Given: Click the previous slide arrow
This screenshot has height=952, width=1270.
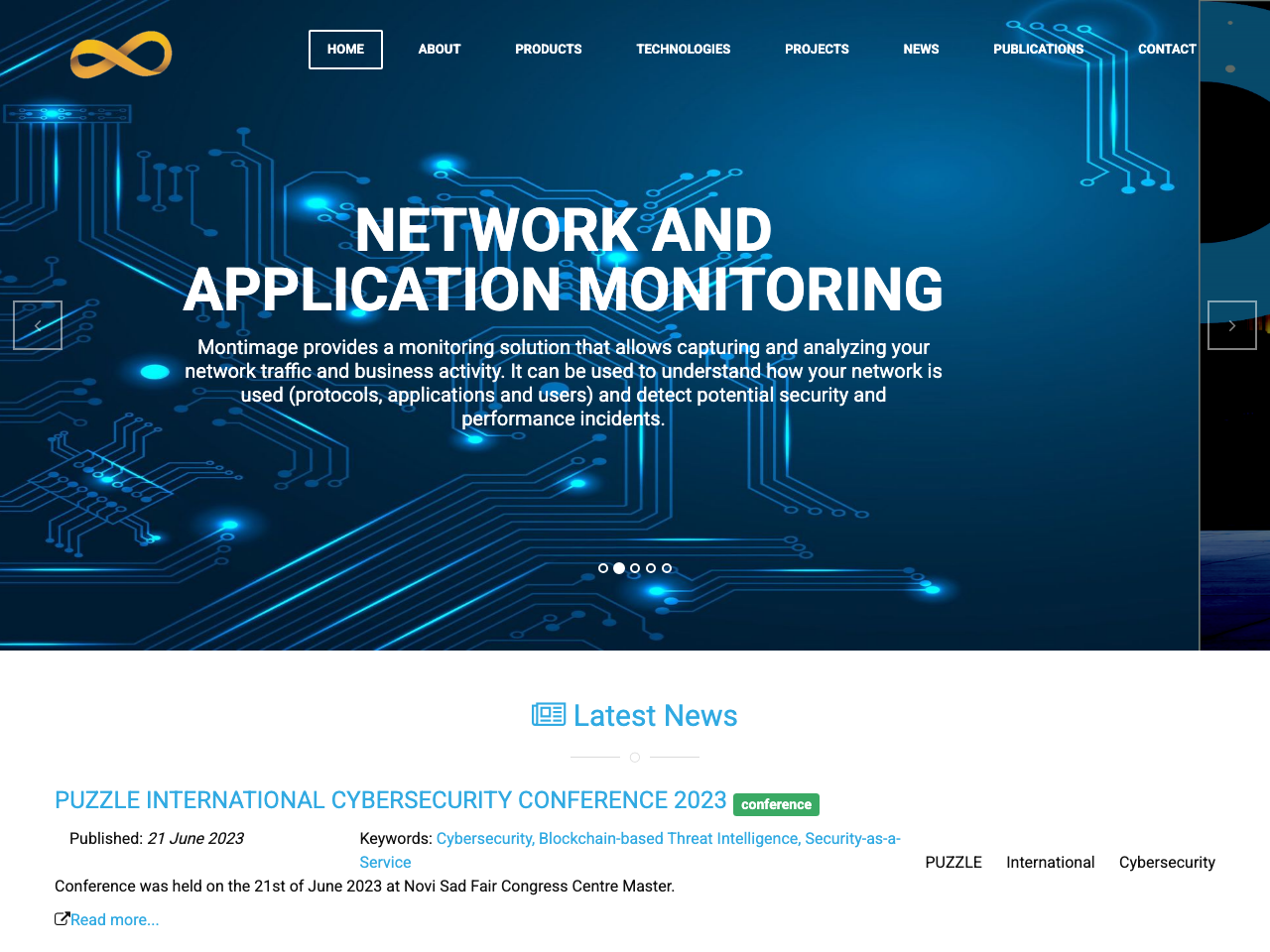Looking at the screenshot, I should point(38,325).
